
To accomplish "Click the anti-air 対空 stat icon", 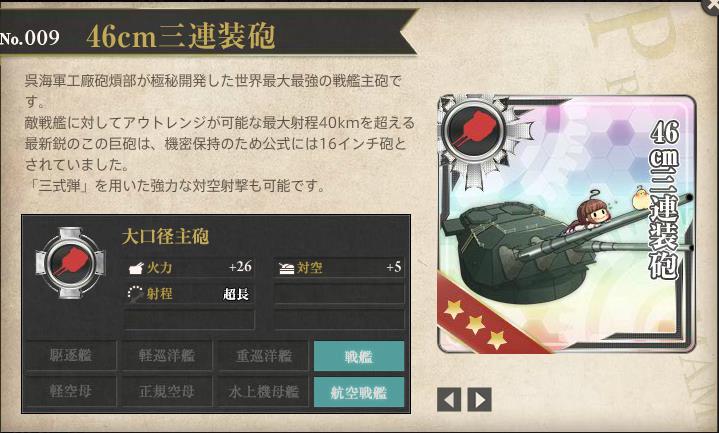I will pyautogui.click(x=286, y=268).
